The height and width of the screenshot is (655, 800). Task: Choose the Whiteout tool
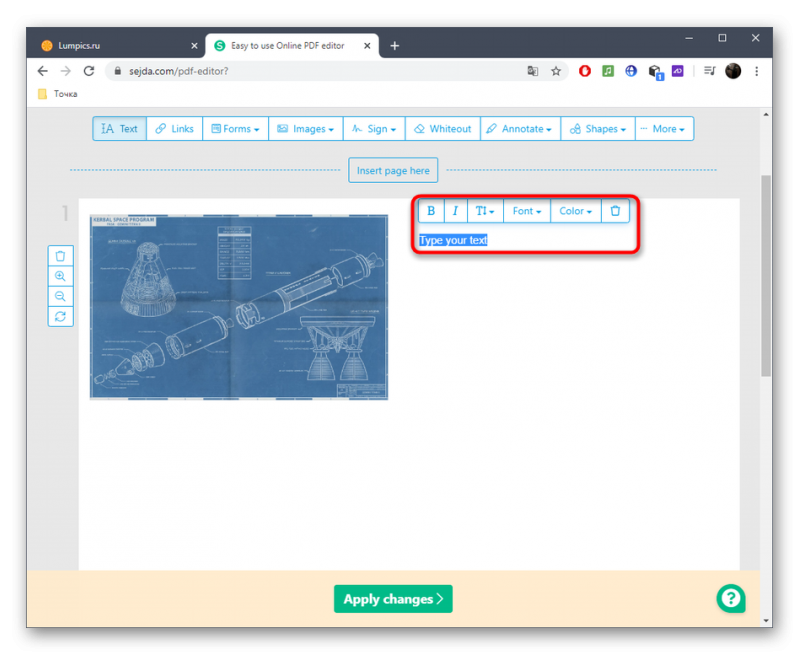tap(442, 129)
